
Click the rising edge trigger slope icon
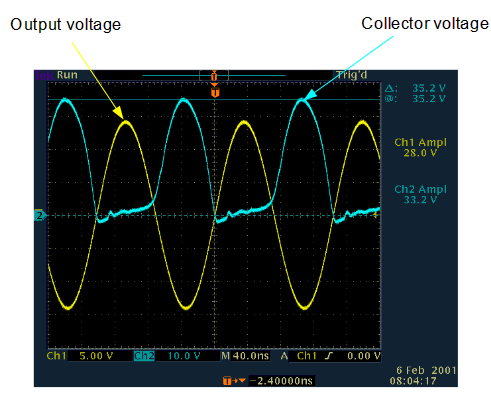[x=329, y=356]
